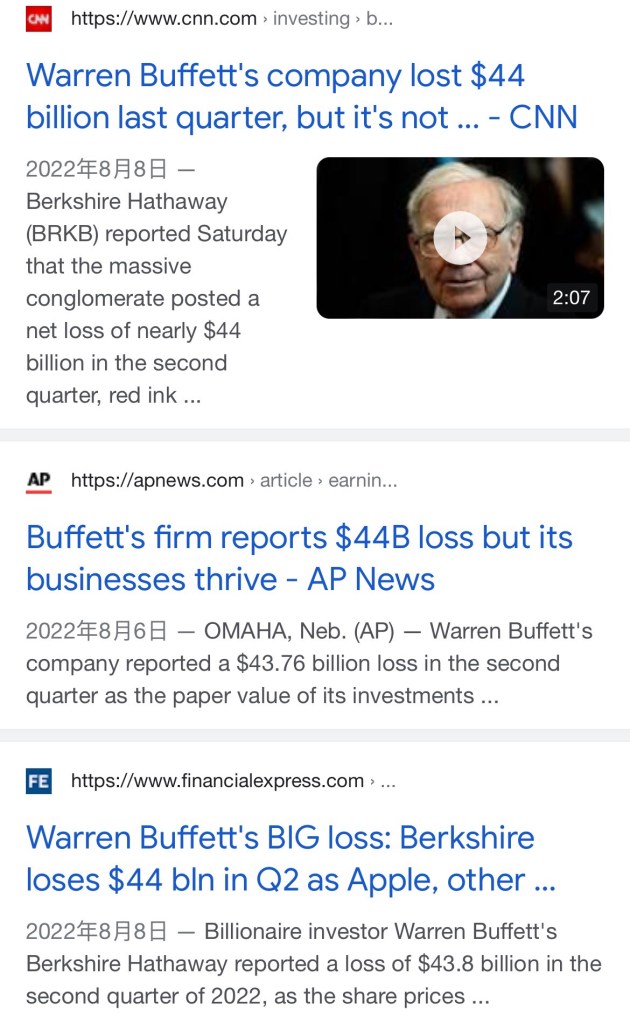Click the 2:07 video duration label
The height and width of the screenshot is (1024, 630).
571,298
